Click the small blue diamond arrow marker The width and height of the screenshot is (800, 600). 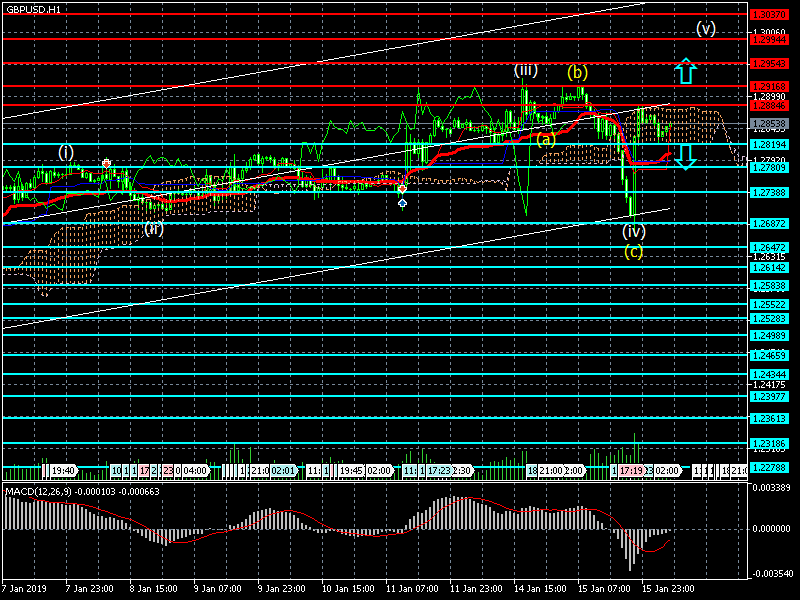coord(402,203)
